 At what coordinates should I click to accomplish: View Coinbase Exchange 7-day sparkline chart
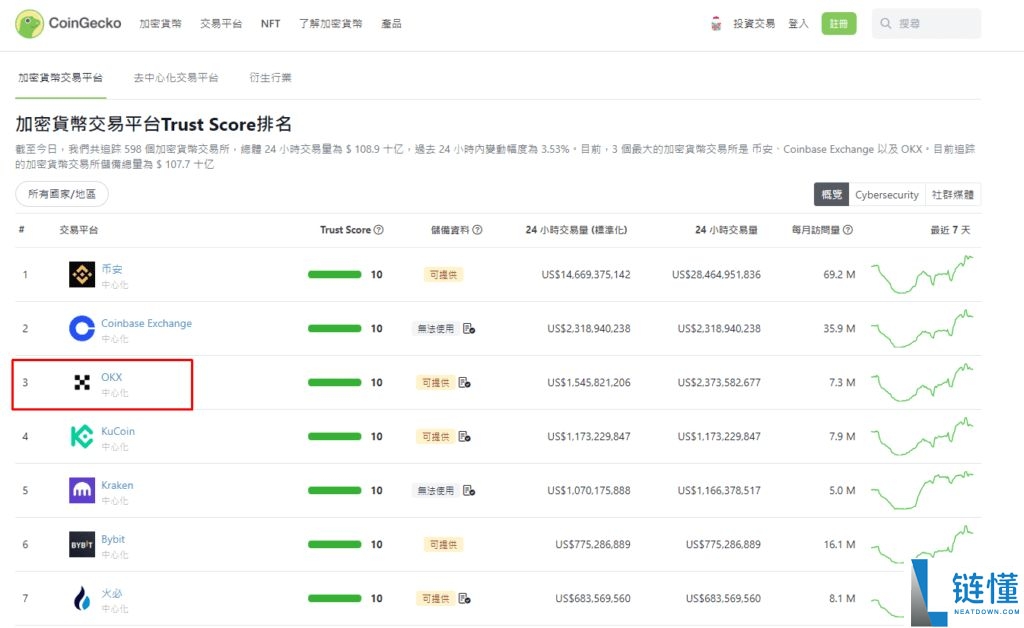[922, 329]
